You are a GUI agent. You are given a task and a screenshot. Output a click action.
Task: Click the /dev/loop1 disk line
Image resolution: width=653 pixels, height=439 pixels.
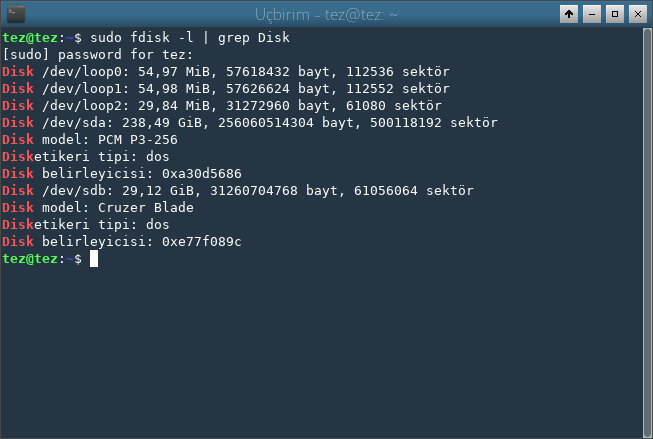(x=226, y=88)
